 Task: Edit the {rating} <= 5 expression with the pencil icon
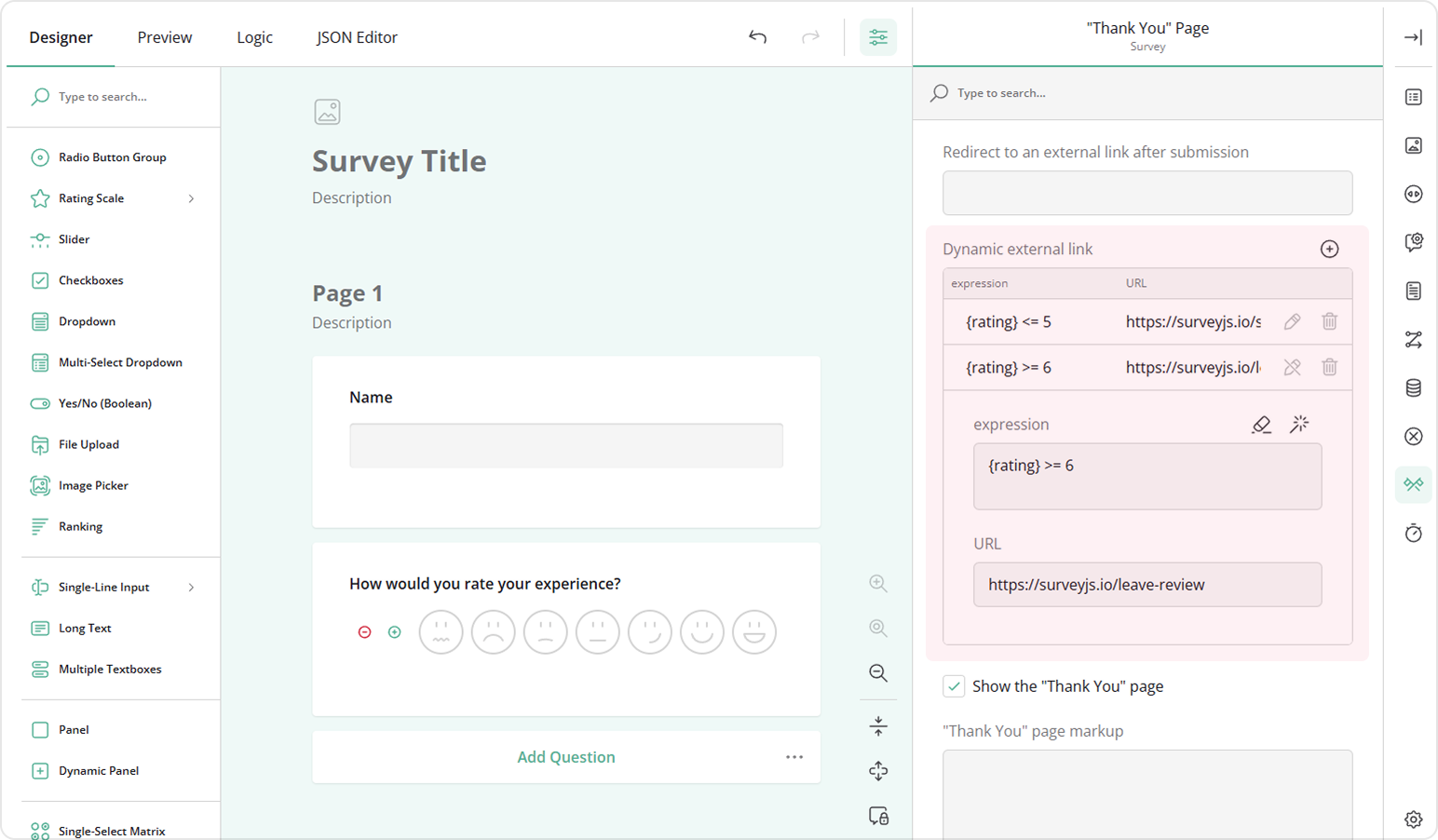(1293, 321)
